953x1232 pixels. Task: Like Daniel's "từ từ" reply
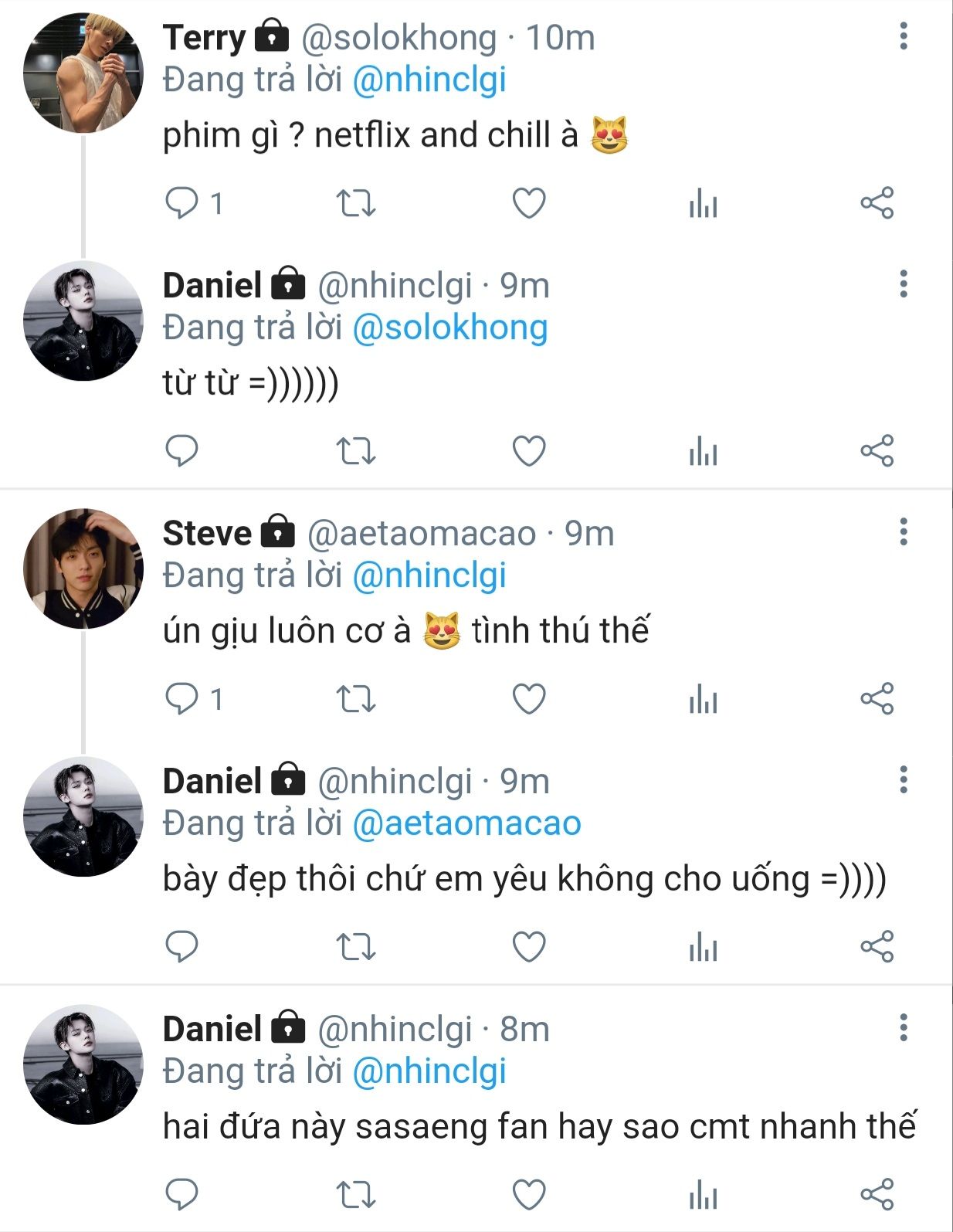529,451
